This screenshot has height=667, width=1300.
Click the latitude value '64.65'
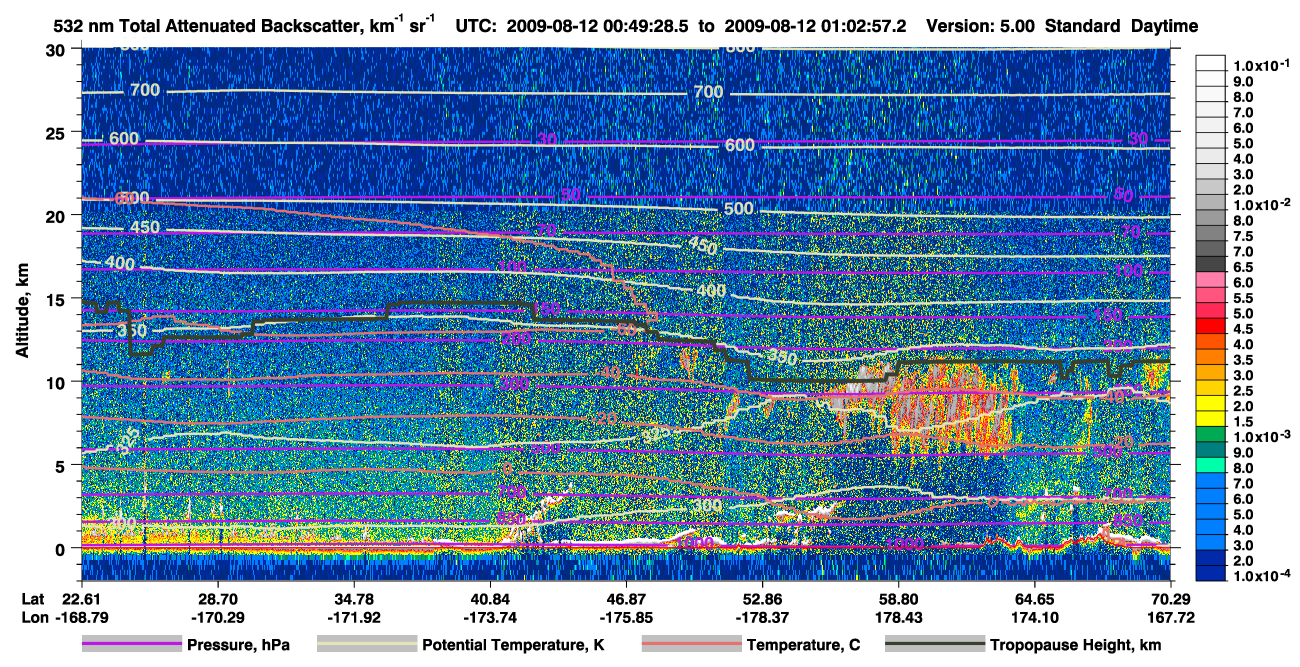point(1035,598)
